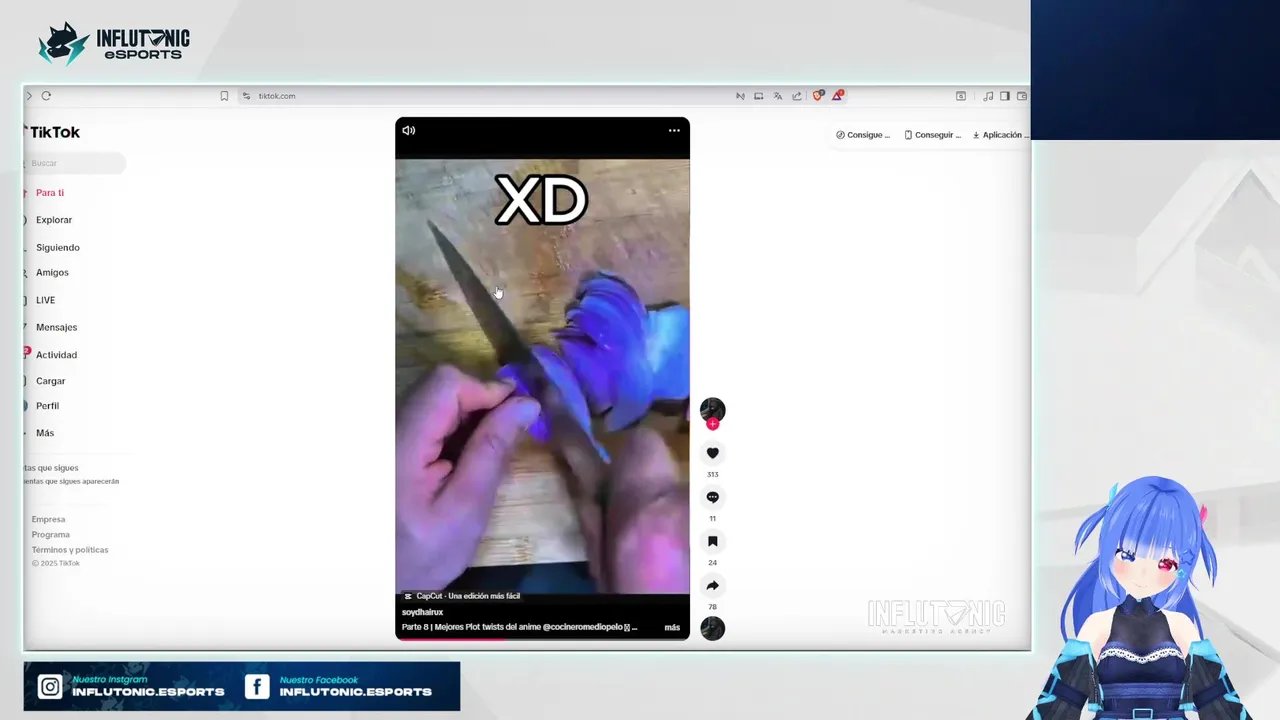Open Perfil in the sidebar
The image size is (1280, 720).
point(47,406)
